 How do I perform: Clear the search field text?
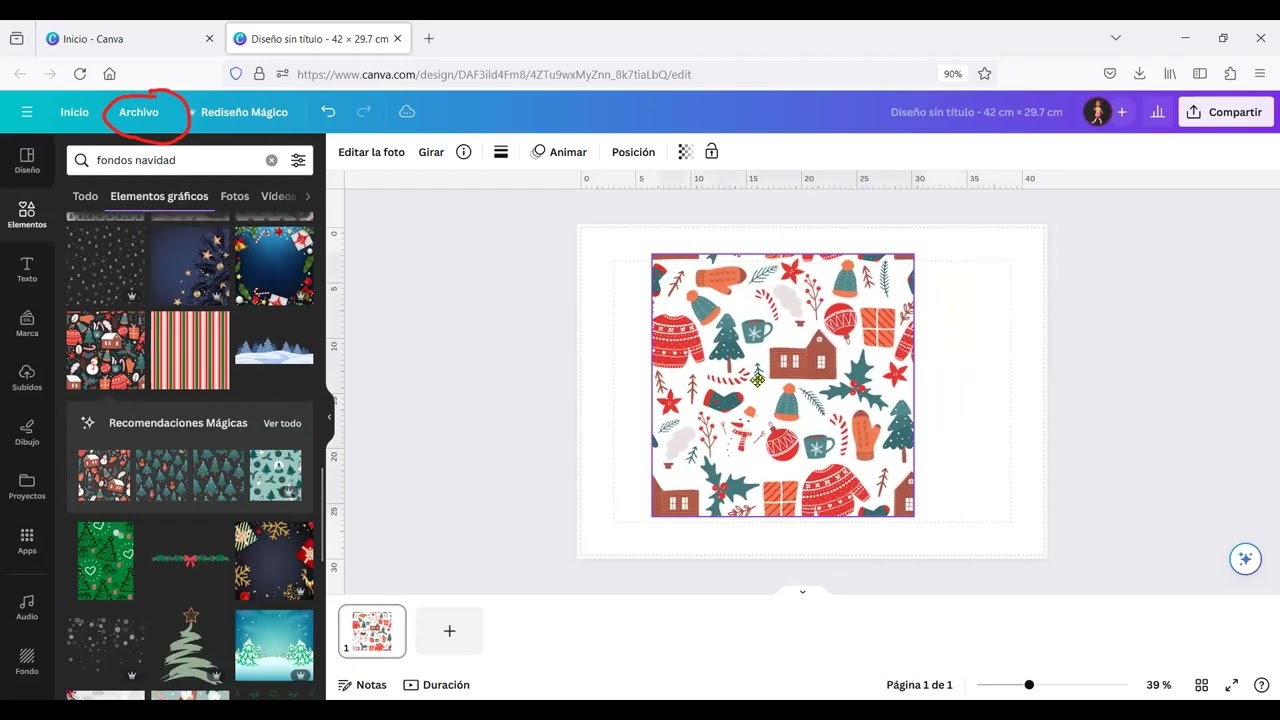(271, 160)
